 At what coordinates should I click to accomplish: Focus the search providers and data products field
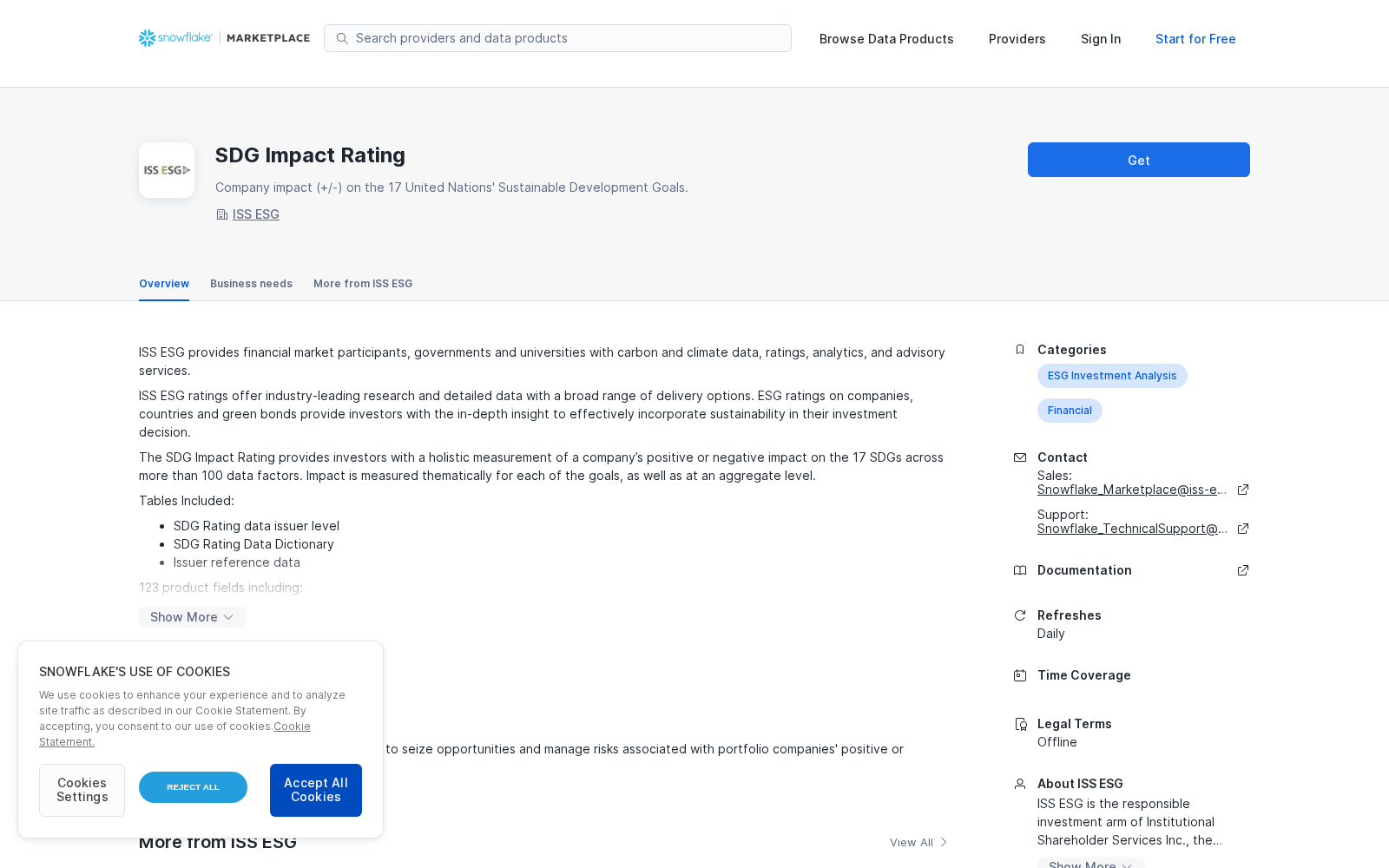point(557,38)
